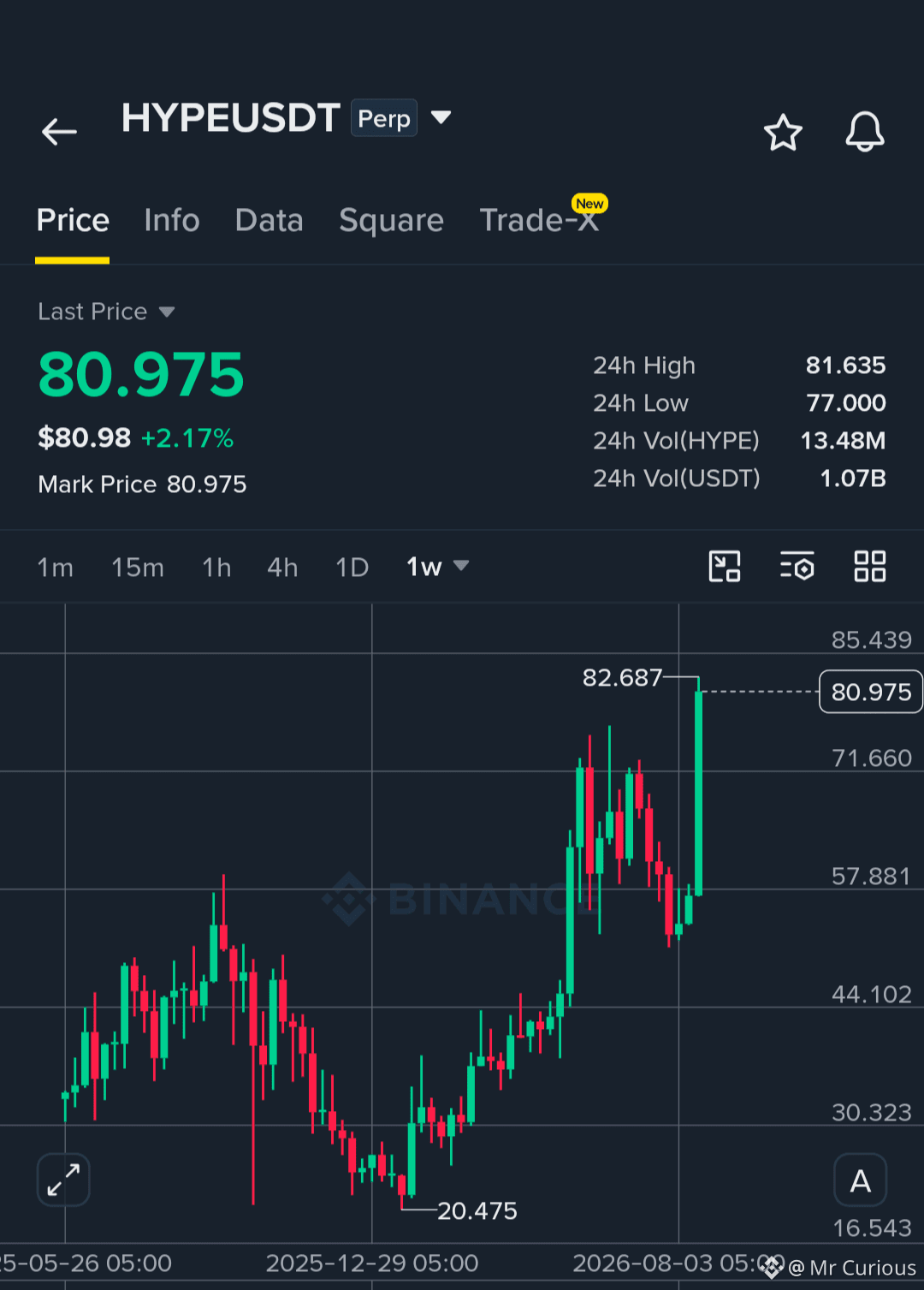Select the 15m chart interval

138,568
